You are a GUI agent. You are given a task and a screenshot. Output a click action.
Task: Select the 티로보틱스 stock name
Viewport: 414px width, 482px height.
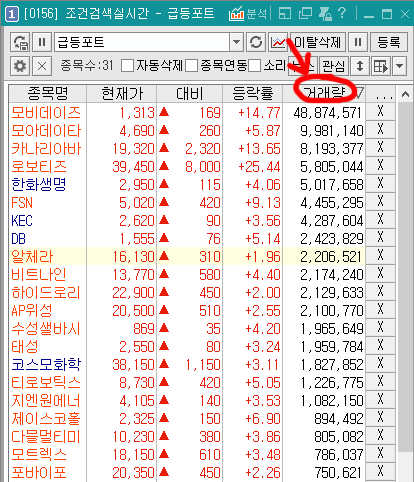tap(46, 383)
